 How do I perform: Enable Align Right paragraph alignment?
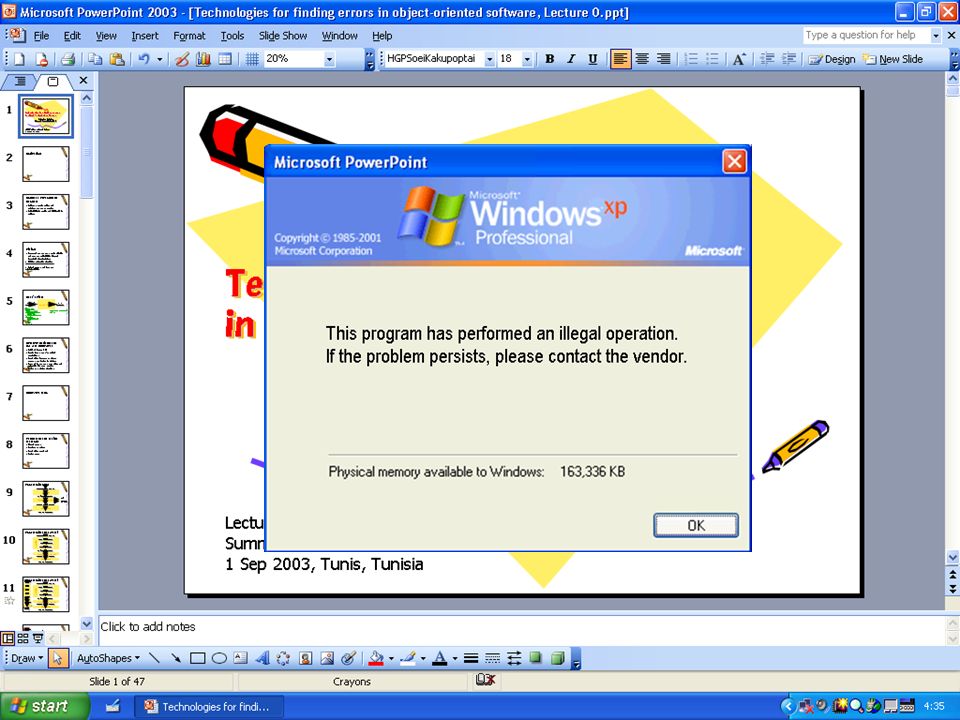[x=664, y=59]
